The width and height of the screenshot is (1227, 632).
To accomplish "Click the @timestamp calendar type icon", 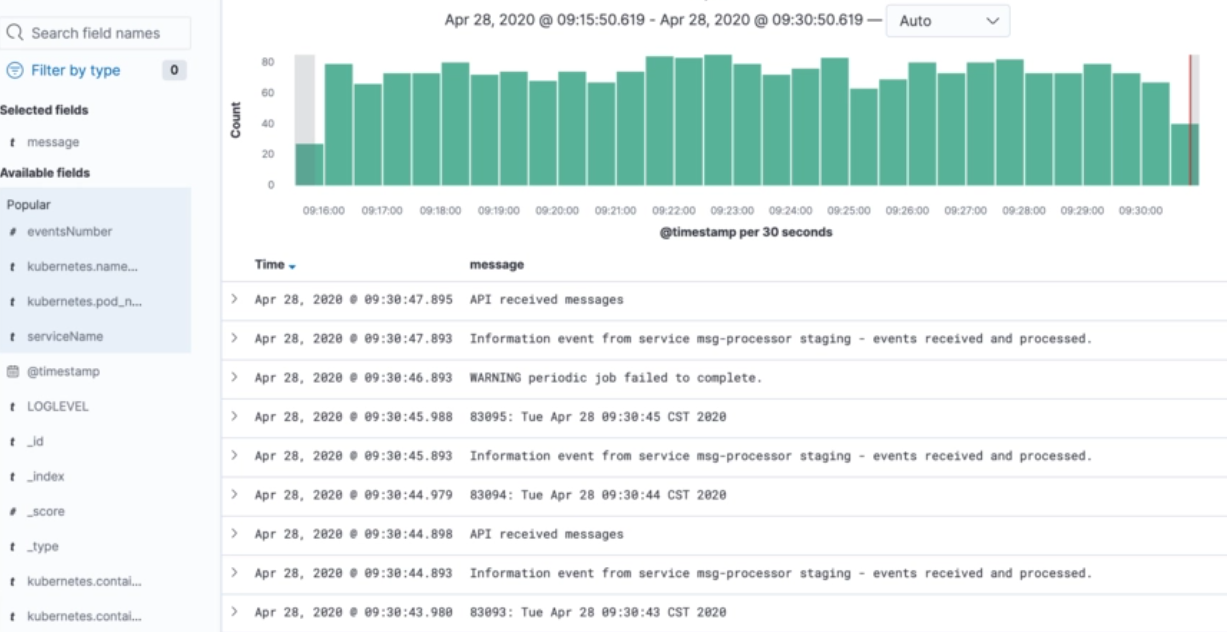I will [x=12, y=372].
